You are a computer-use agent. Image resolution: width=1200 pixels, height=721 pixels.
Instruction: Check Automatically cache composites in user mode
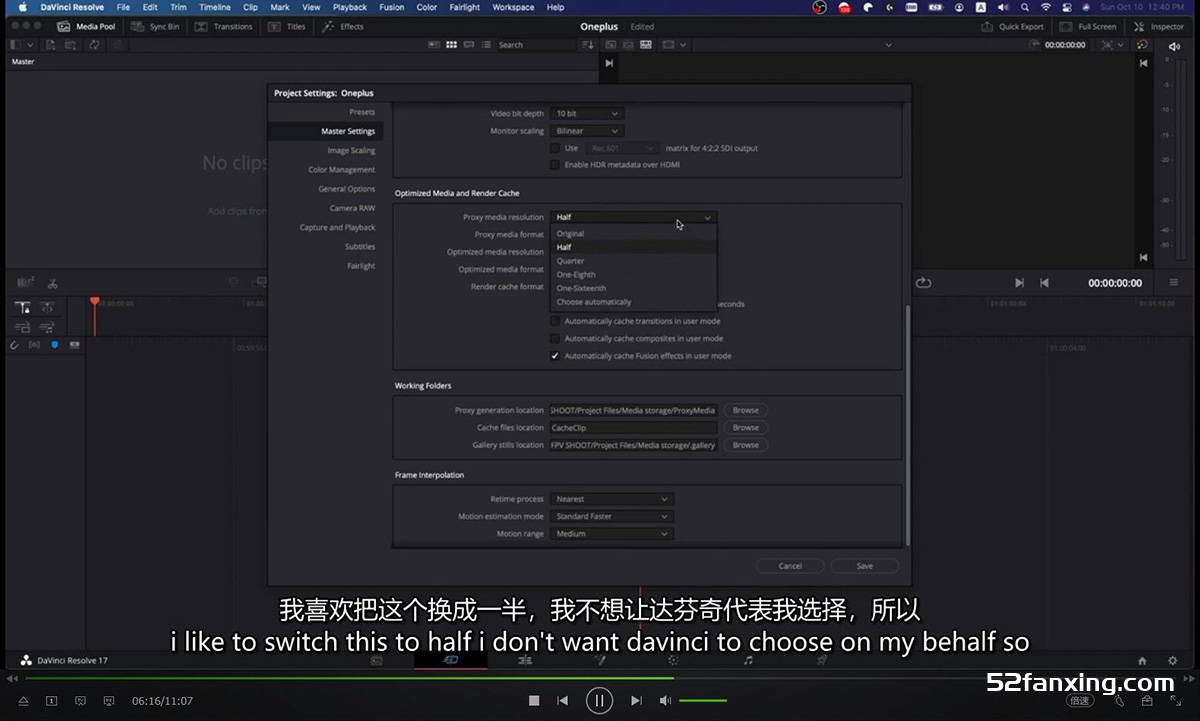(x=555, y=338)
